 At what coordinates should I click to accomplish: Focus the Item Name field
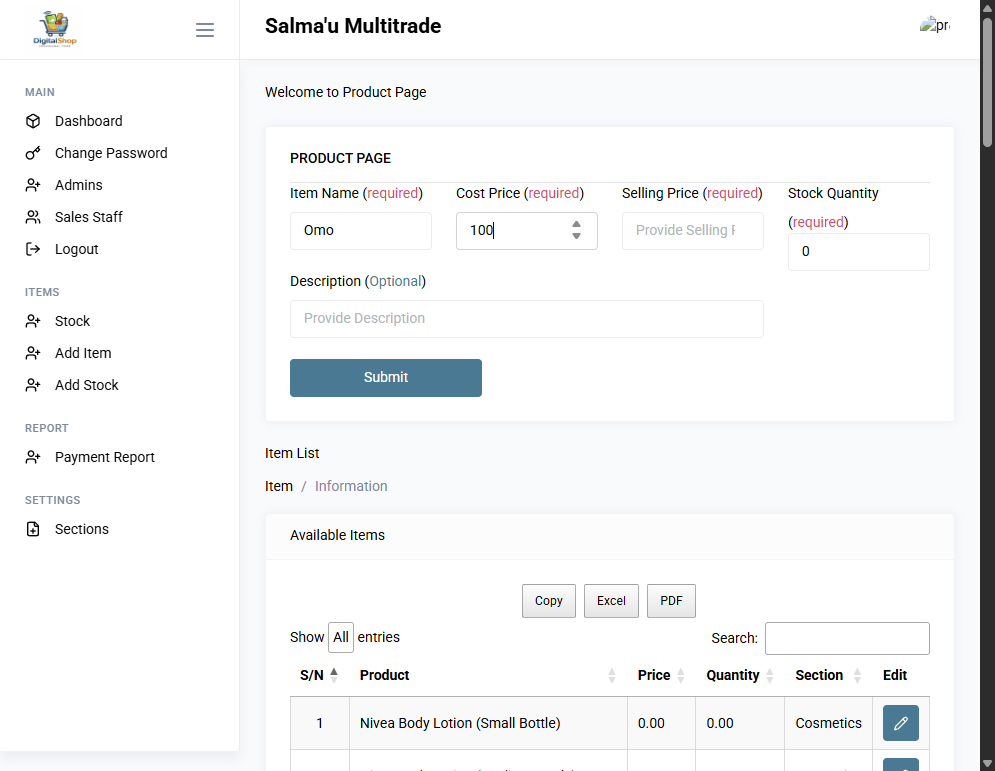tap(360, 230)
